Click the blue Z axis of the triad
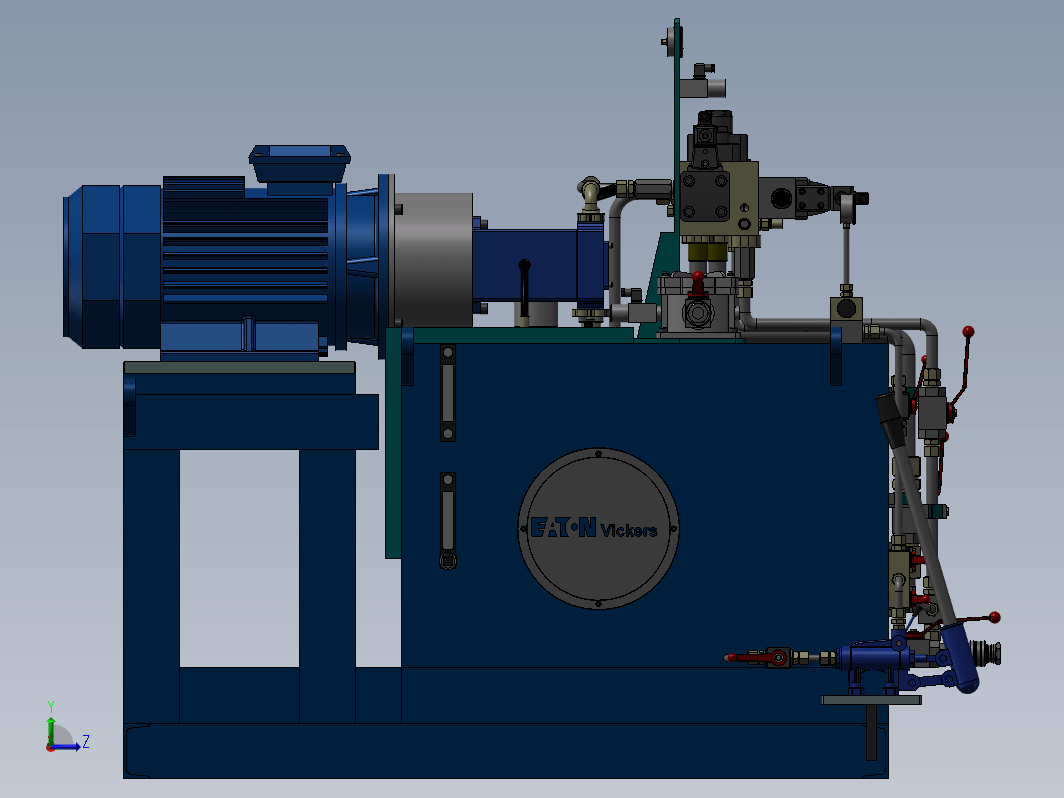 click(66, 747)
